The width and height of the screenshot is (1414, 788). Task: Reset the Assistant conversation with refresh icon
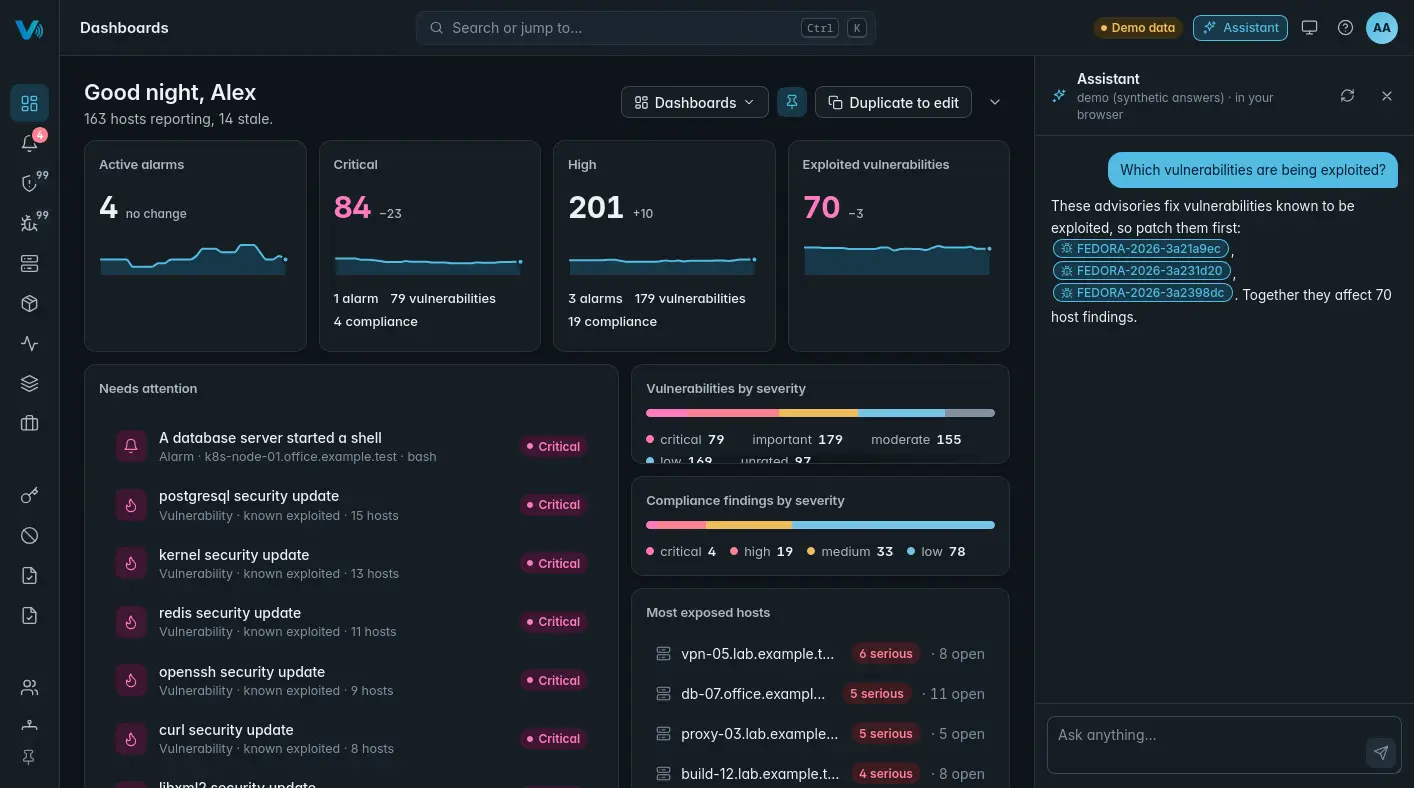pos(1347,96)
